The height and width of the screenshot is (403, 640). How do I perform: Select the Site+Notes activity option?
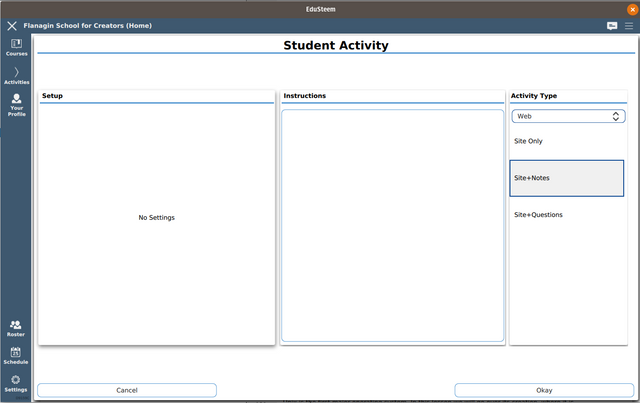[x=567, y=178]
